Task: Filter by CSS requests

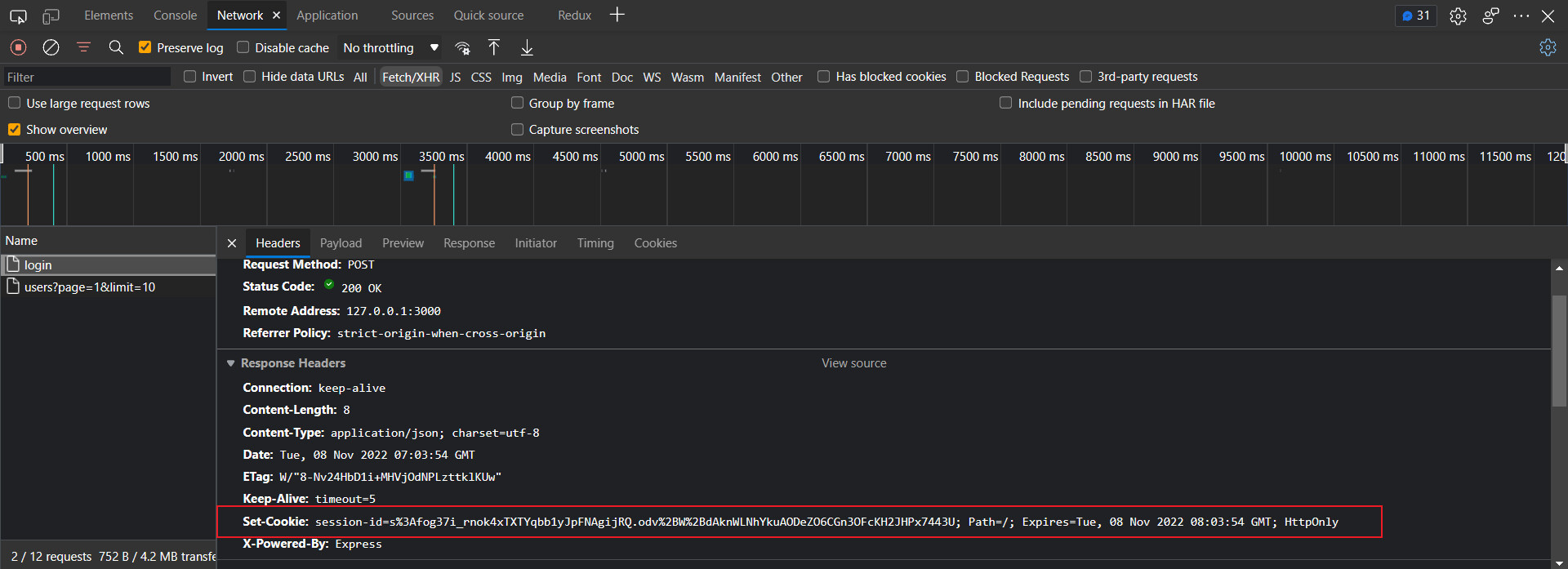Action: pos(481,78)
